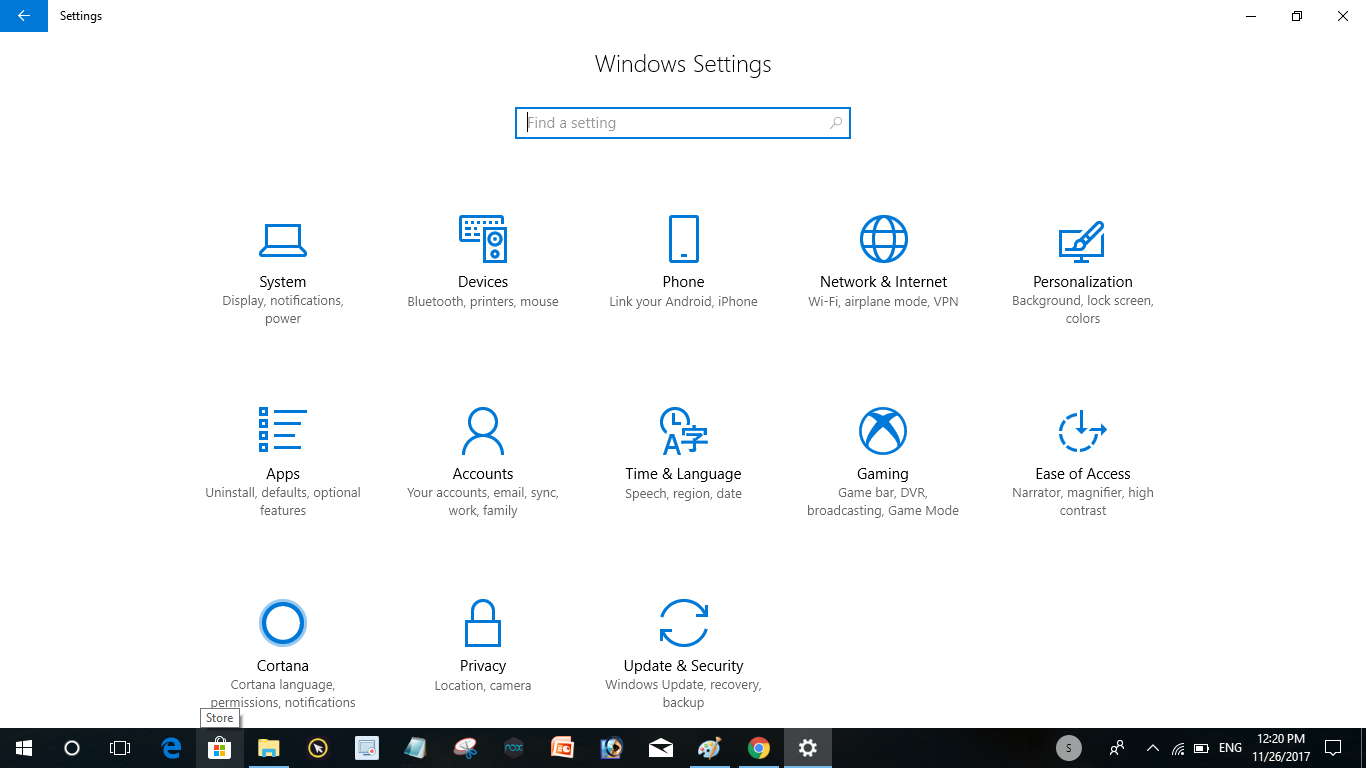Open Ease of Access settings
1366x768 pixels.
[1083, 450]
